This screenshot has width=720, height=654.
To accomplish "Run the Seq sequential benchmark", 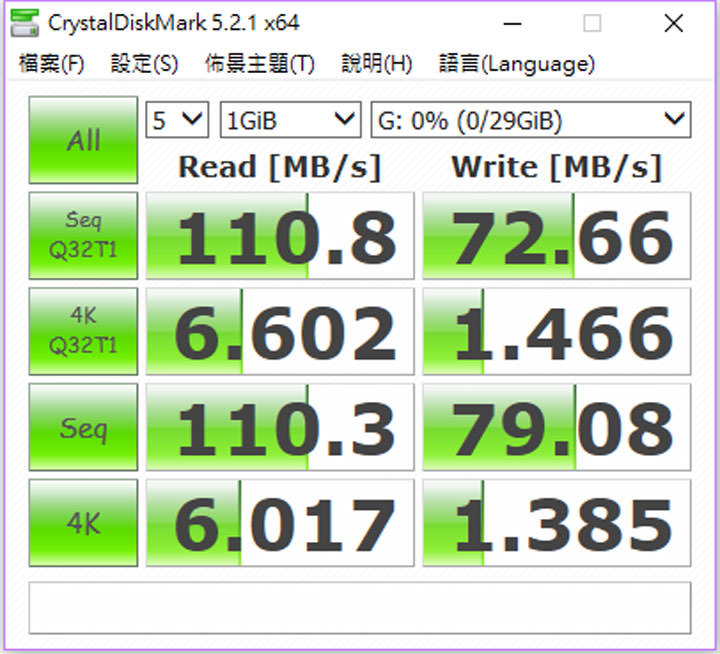I will point(83,428).
